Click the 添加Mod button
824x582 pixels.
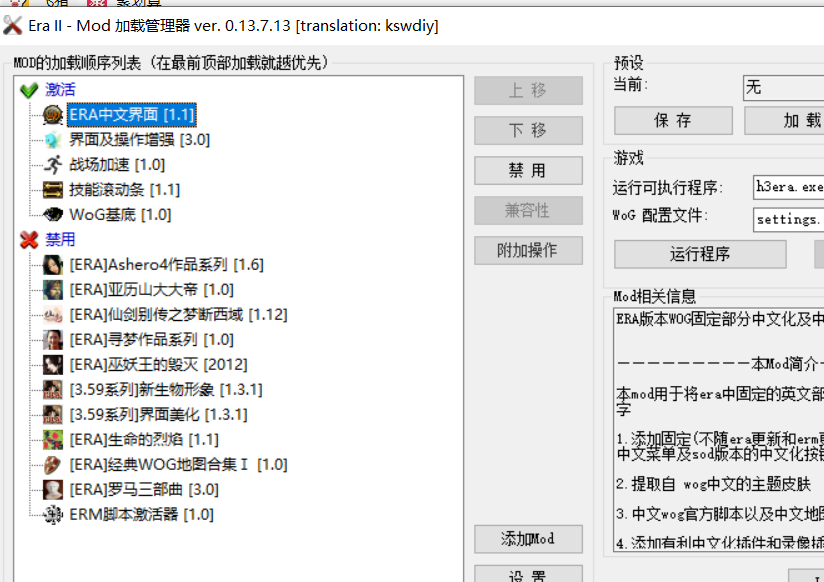point(528,539)
